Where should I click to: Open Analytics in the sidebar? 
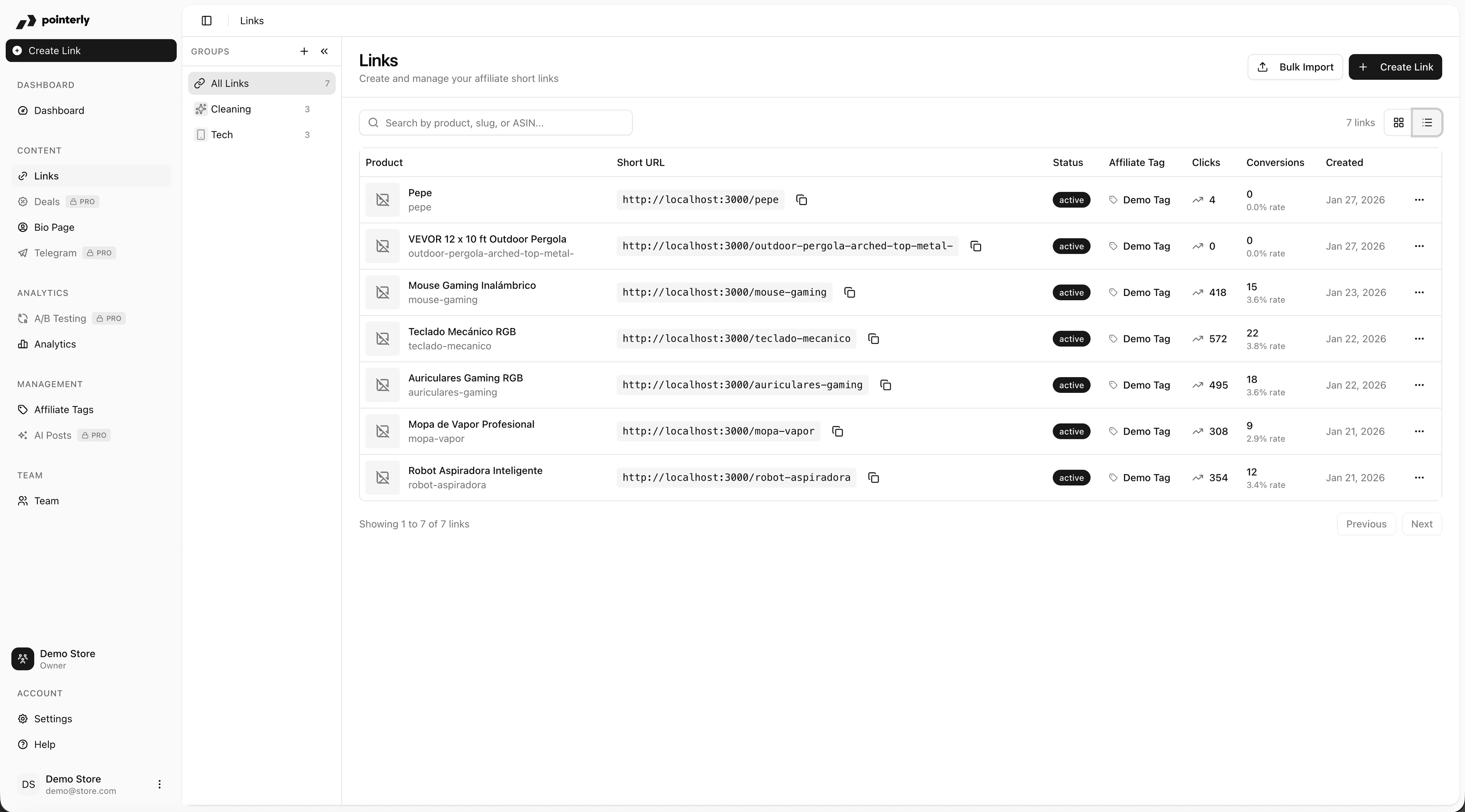pyautogui.click(x=55, y=344)
